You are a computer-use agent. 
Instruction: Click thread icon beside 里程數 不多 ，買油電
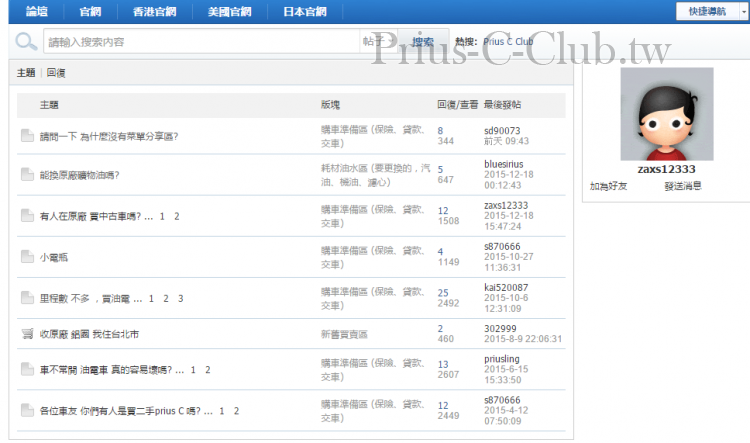pos(27,298)
